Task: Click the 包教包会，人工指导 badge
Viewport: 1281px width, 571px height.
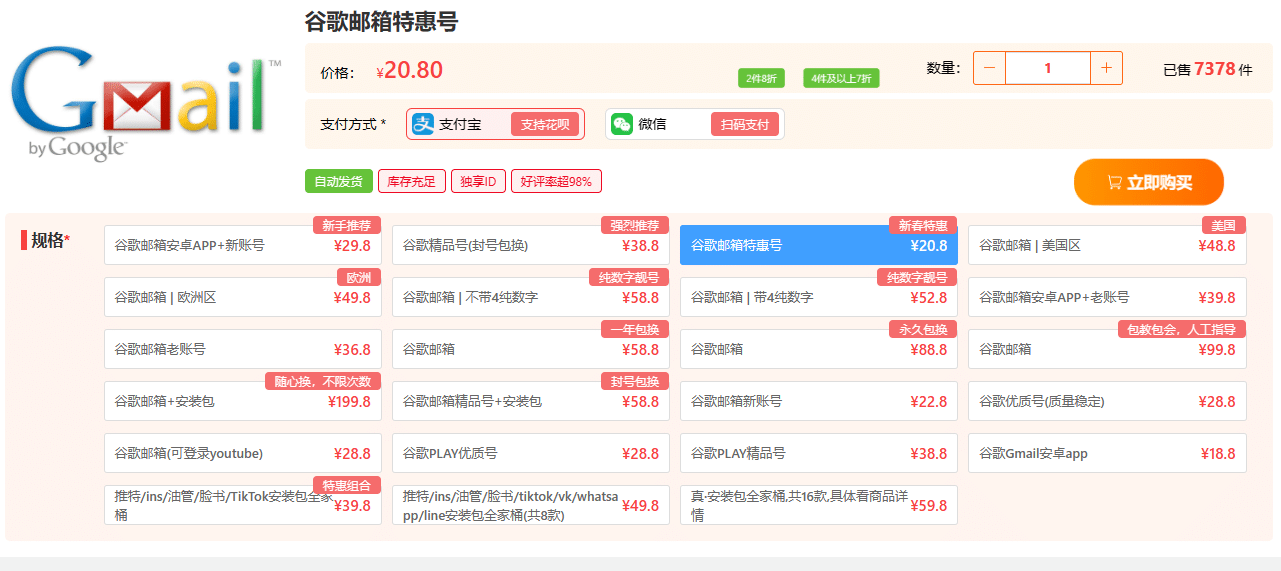Action: tap(1181, 329)
